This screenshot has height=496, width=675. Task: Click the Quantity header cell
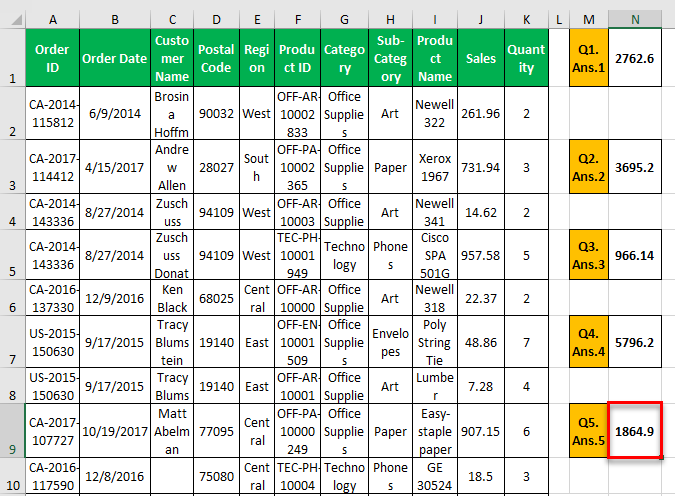point(526,58)
